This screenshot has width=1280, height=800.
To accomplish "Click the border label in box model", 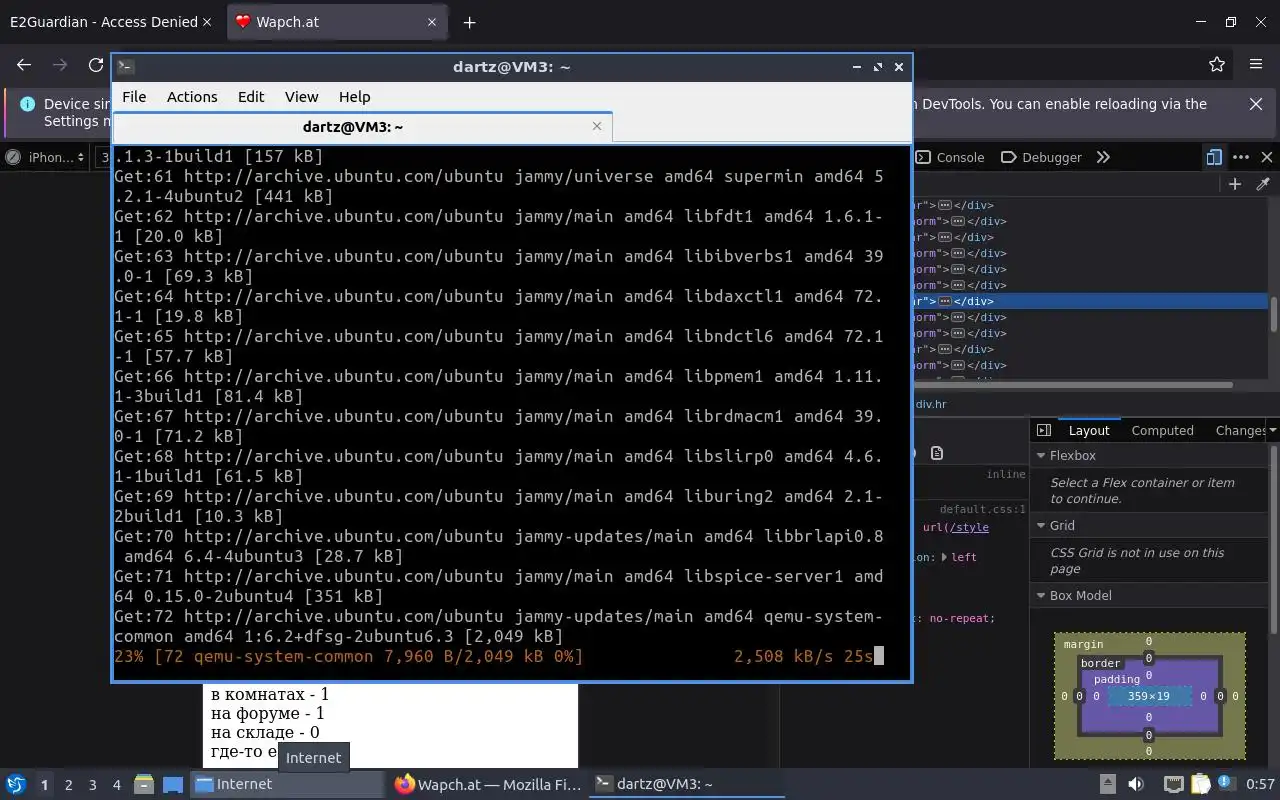I will 1100,663.
